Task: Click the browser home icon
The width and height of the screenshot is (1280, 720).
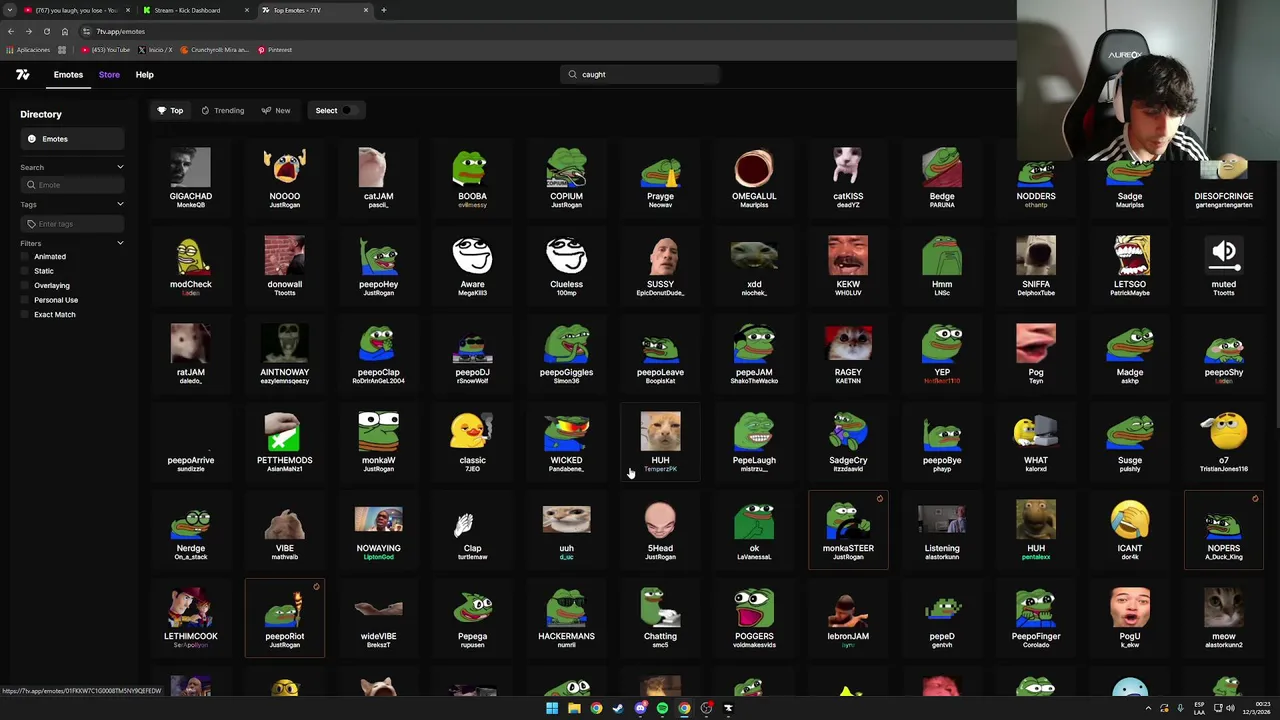Action: [64, 31]
